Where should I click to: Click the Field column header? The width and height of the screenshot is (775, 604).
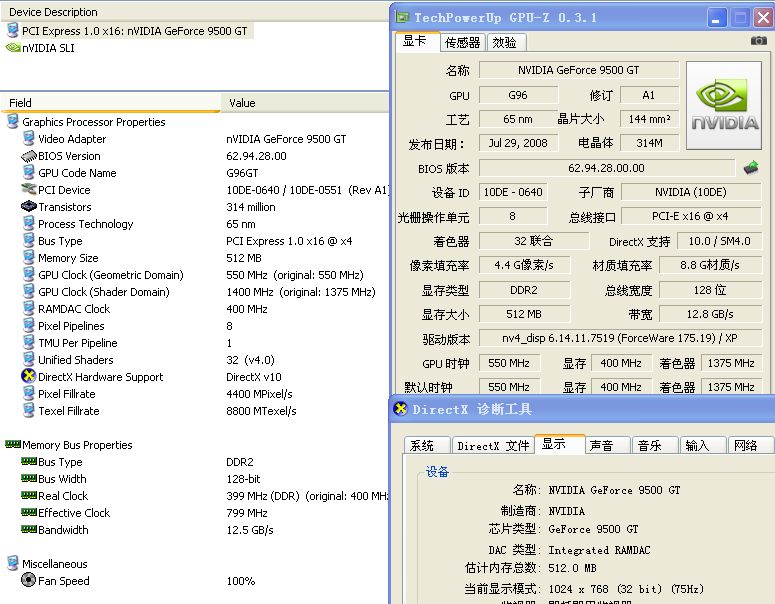pyautogui.click(x=110, y=103)
